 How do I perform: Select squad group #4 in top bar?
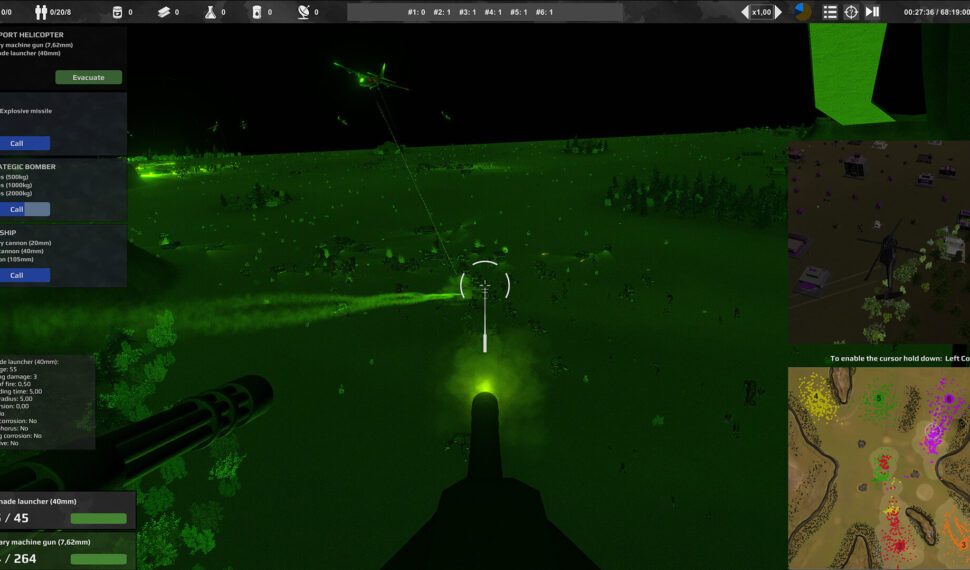point(493,12)
